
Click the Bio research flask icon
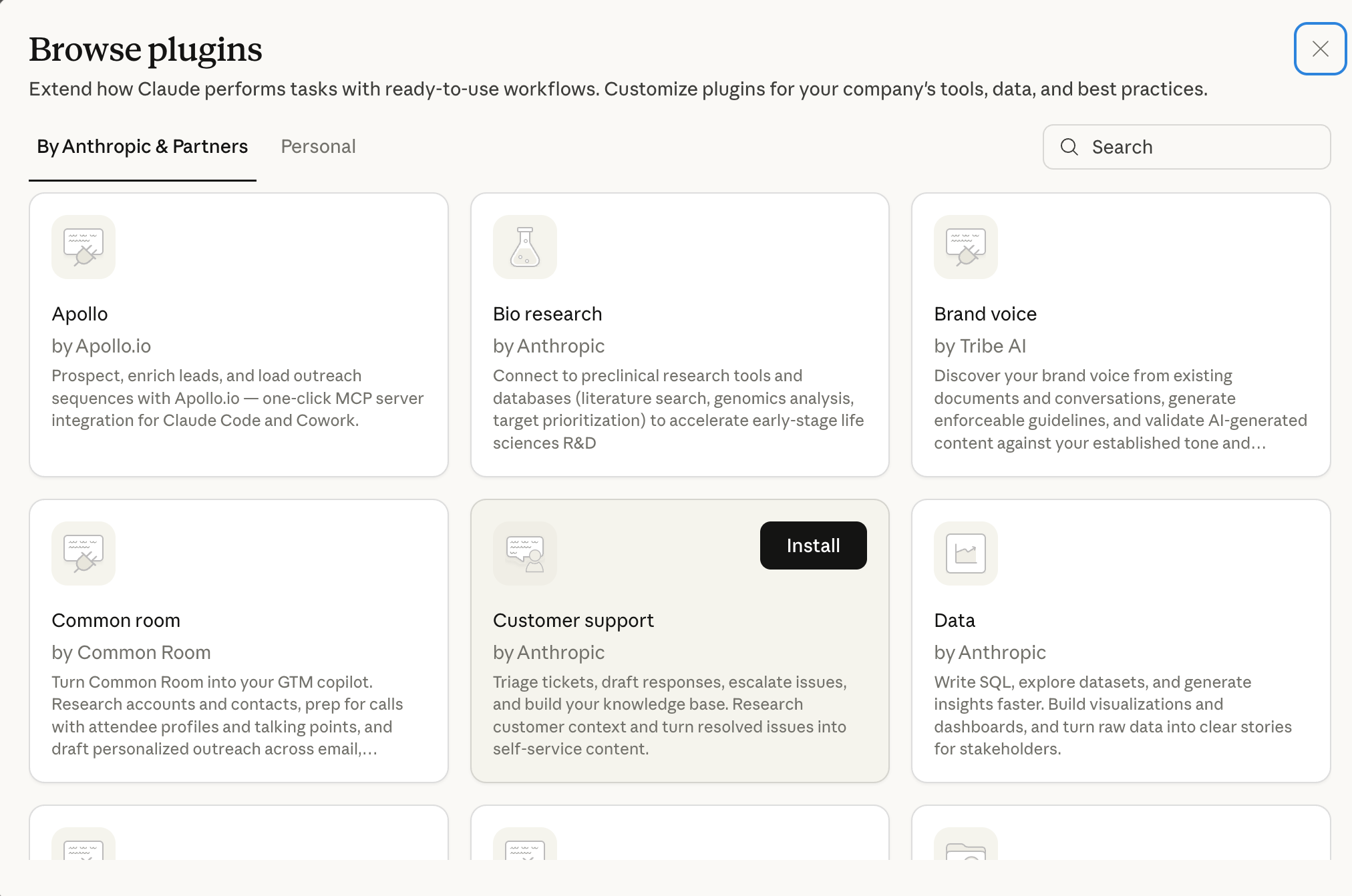point(525,247)
